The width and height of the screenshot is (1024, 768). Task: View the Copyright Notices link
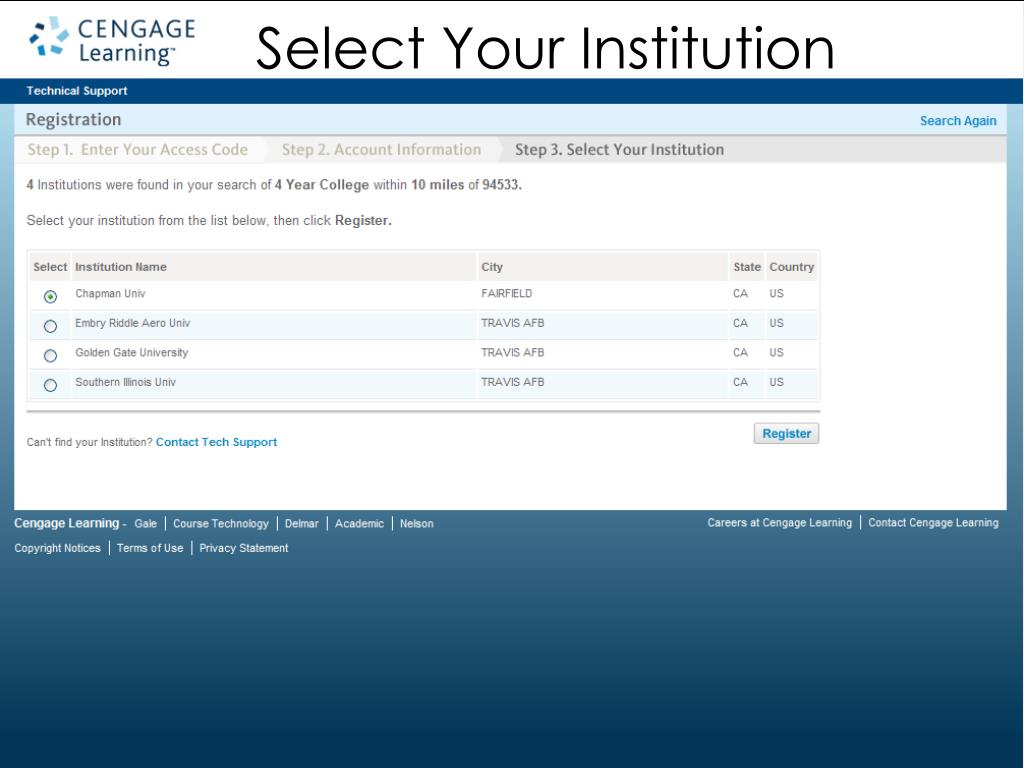coord(57,548)
